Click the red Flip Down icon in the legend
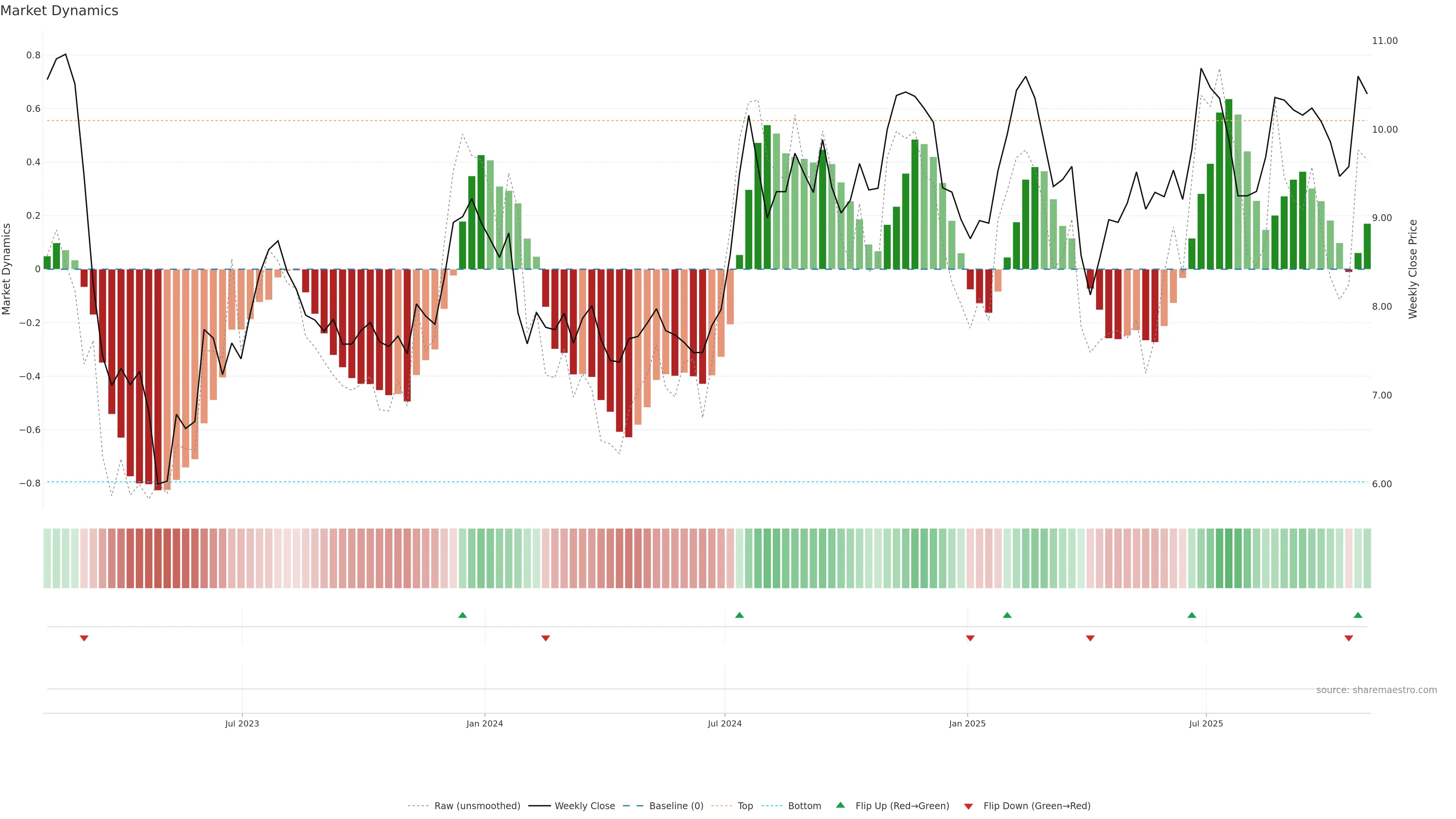The height and width of the screenshot is (819, 1456). [x=968, y=806]
